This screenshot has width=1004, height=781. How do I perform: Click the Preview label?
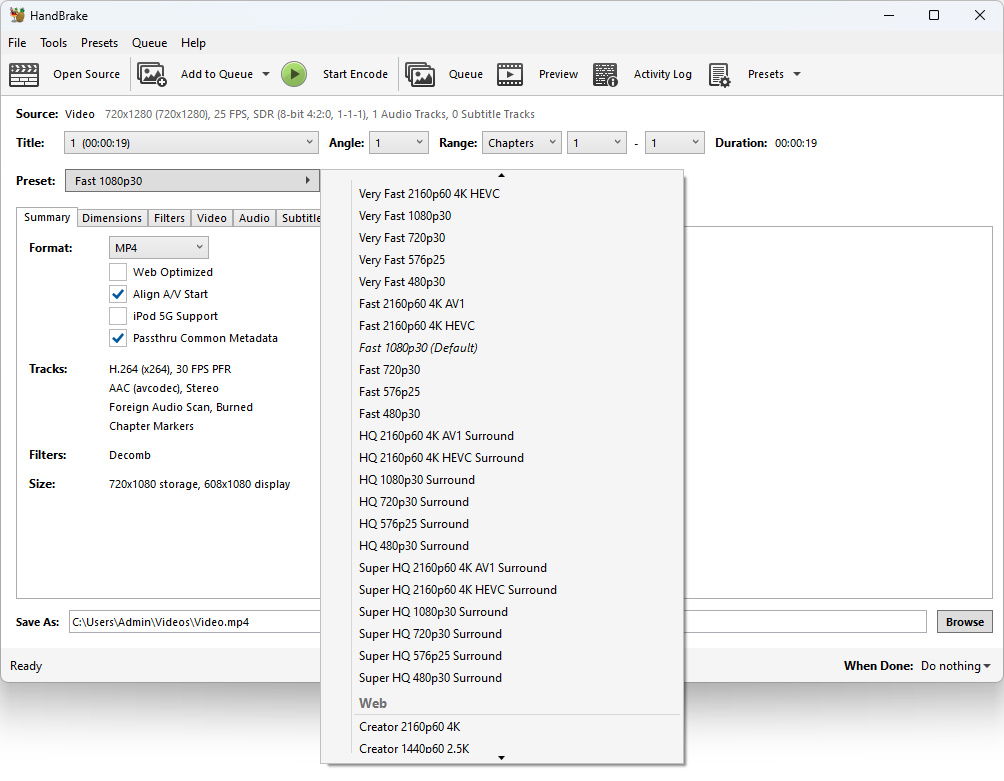pos(558,74)
